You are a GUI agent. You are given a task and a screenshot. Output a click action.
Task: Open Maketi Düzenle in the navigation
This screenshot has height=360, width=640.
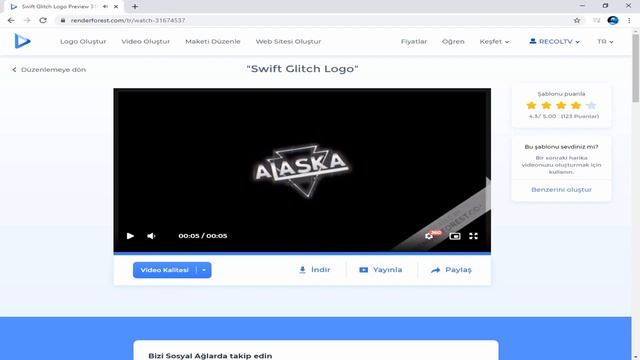click(x=213, y=42)
